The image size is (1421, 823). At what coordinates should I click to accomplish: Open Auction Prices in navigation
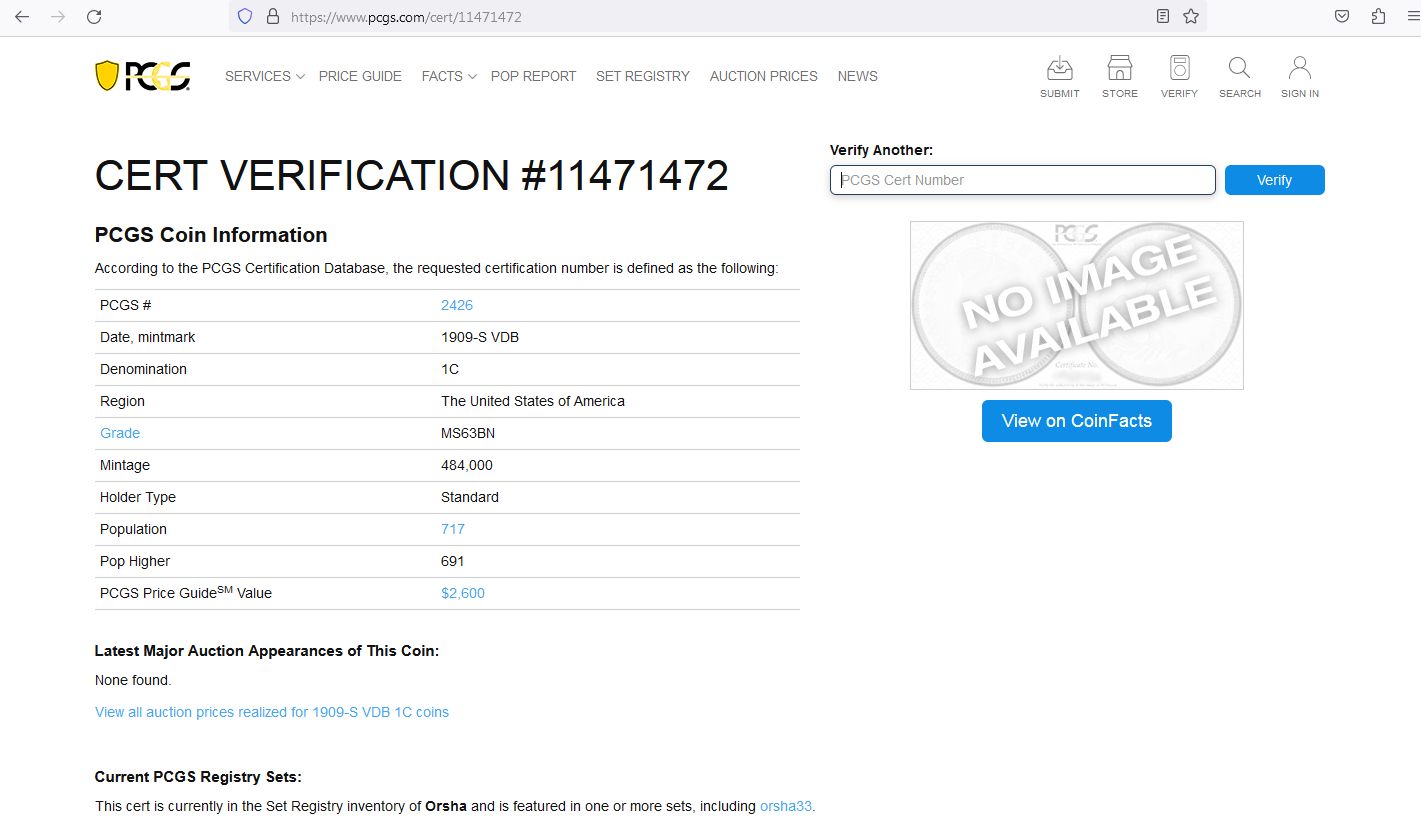pyautogui.click(x=763, y=76)
